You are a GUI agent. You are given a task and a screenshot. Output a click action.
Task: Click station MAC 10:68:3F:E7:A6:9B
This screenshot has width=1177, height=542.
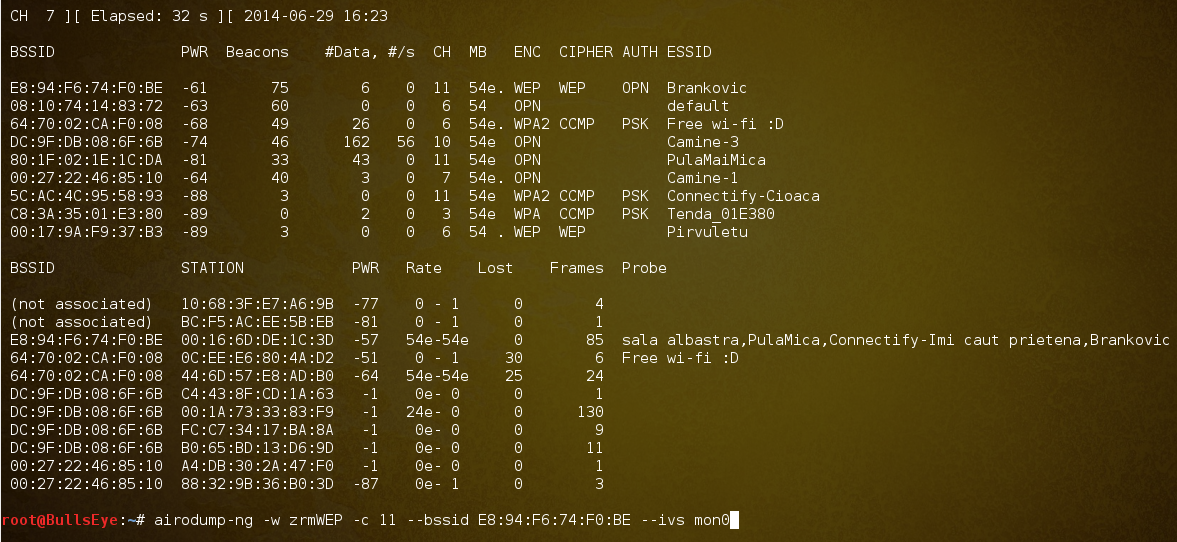coord(257,304)
